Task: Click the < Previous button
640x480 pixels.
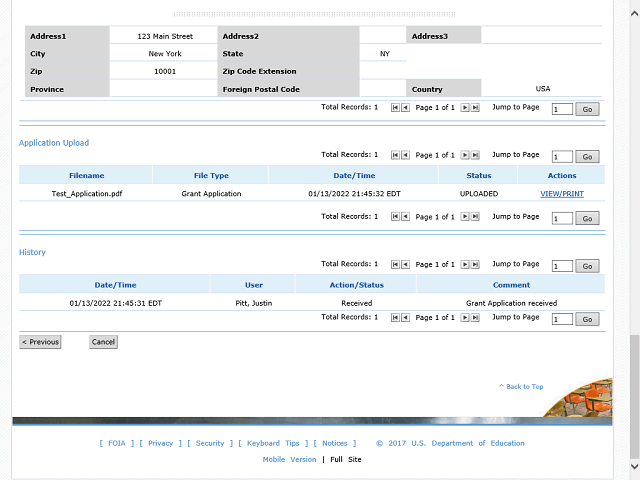Action: (40, 342)
